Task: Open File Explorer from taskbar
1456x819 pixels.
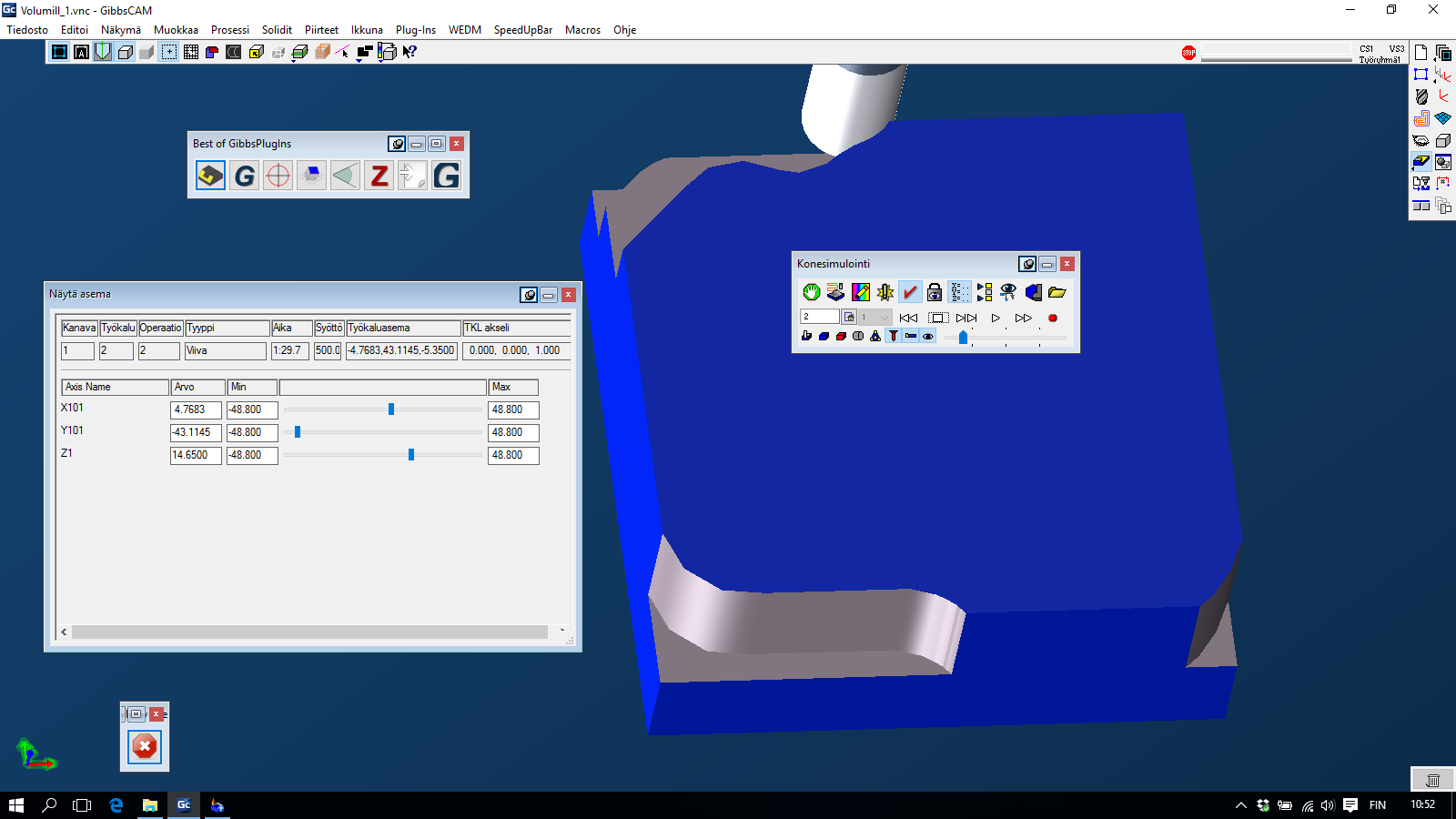Action: 150,805
